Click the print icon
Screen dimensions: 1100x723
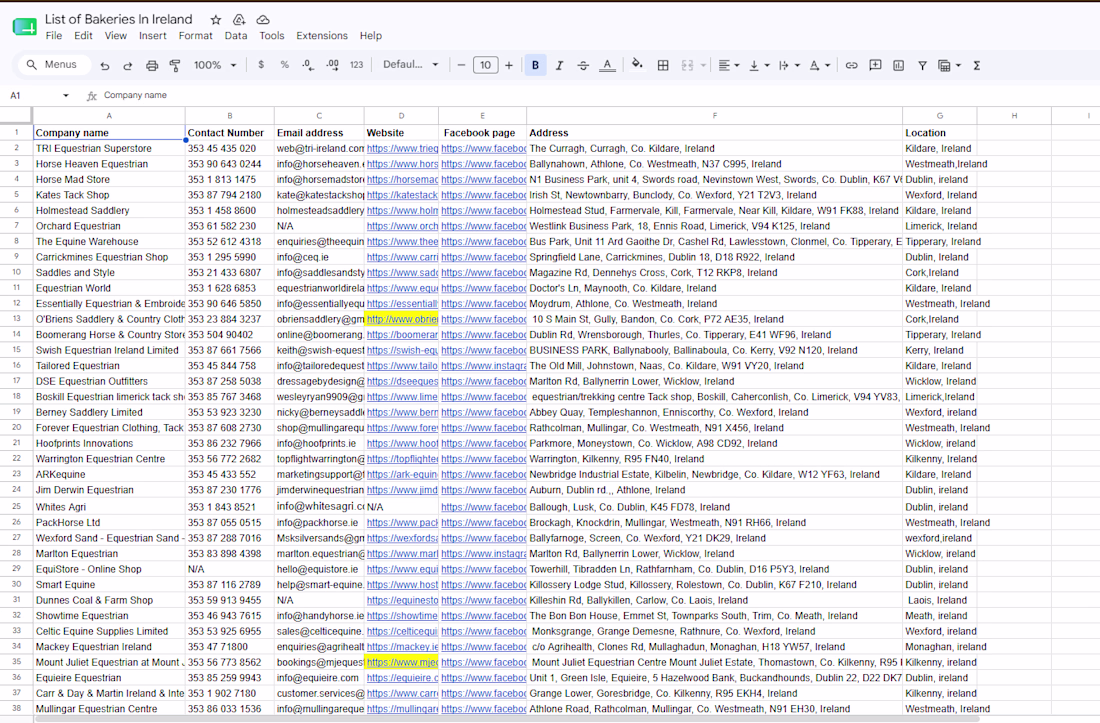(152, 65)
